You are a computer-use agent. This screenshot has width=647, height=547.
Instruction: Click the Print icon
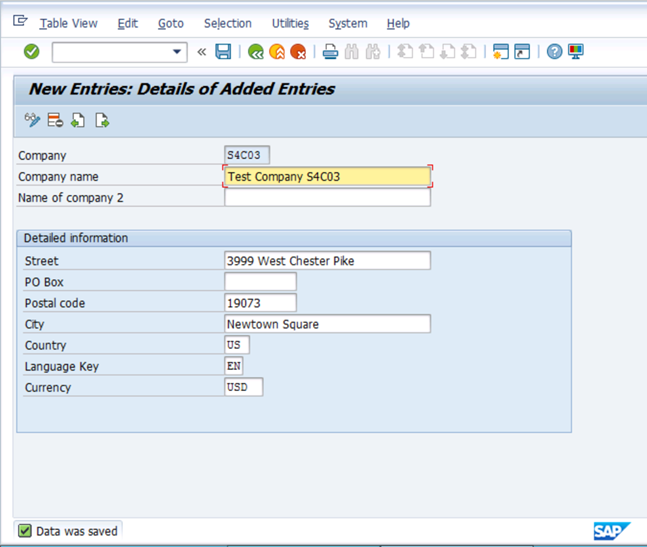330,52
